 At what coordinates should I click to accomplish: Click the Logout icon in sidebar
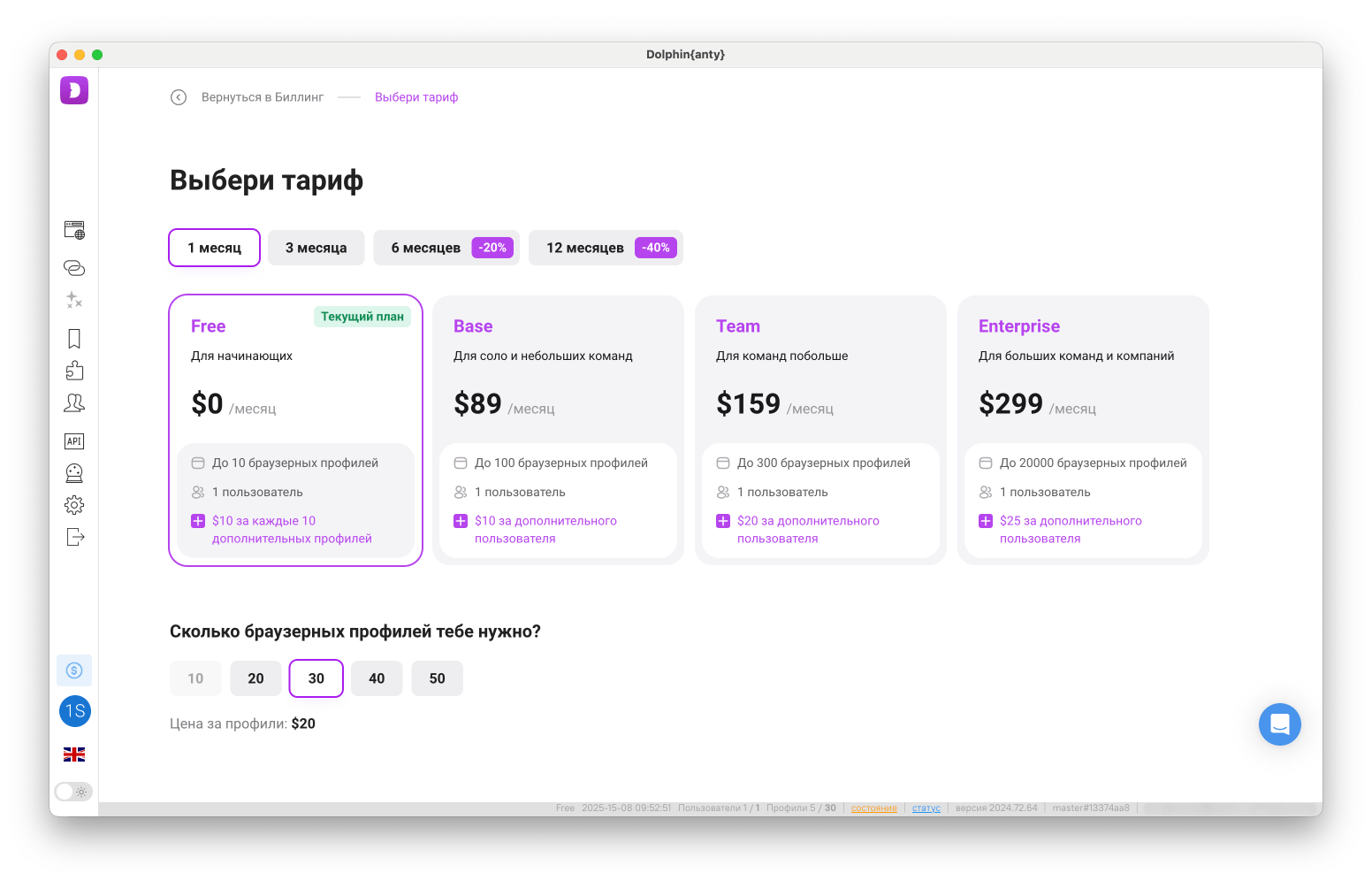75,537
